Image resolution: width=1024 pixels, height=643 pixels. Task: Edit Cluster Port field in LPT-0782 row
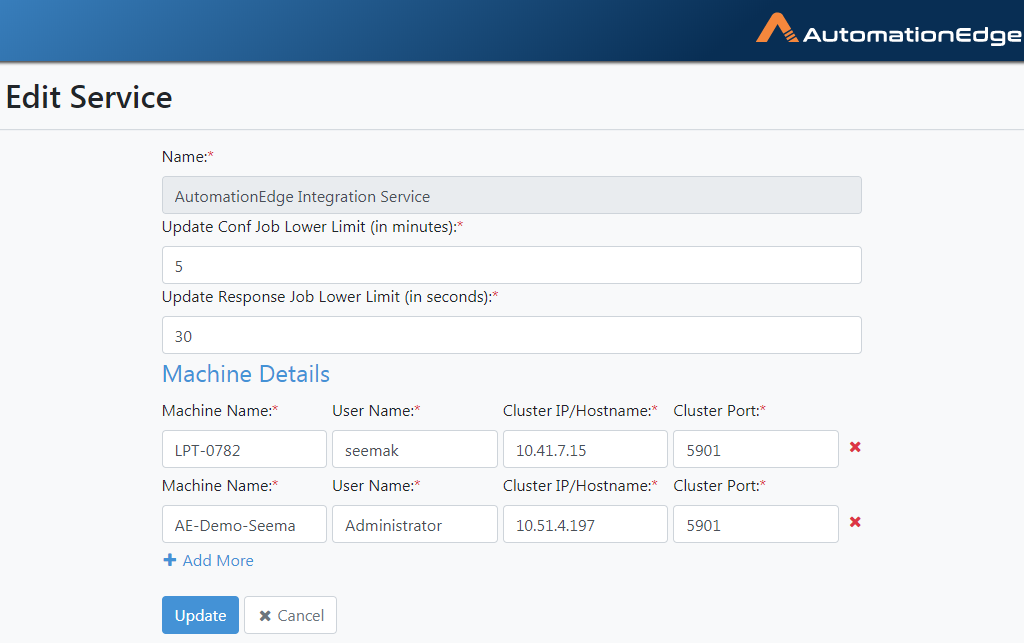click(x=756, y=449)
